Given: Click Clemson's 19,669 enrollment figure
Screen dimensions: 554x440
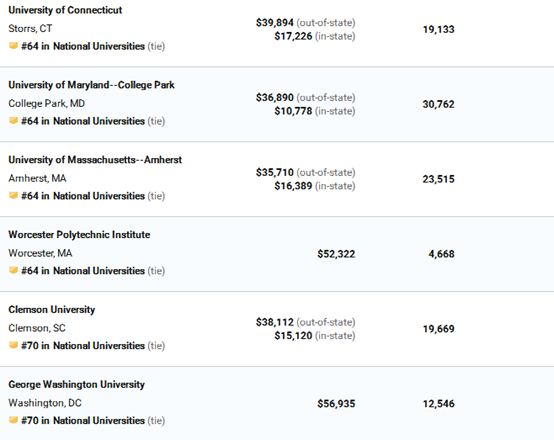Looking at the screenshot, I should tap(438, 329).
